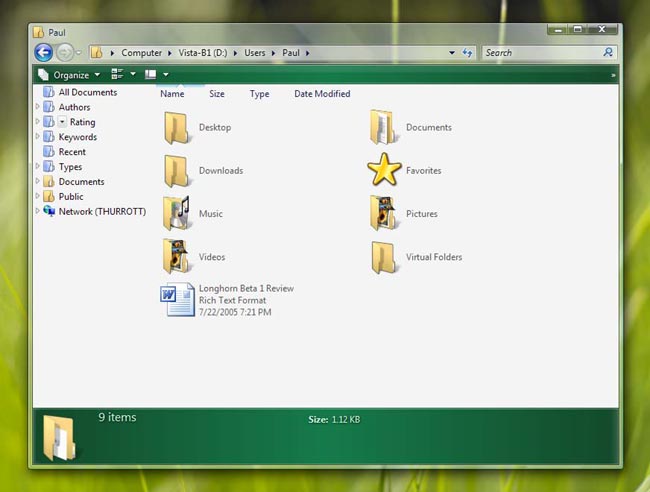Open the Favorites star folder

[384, 170]
